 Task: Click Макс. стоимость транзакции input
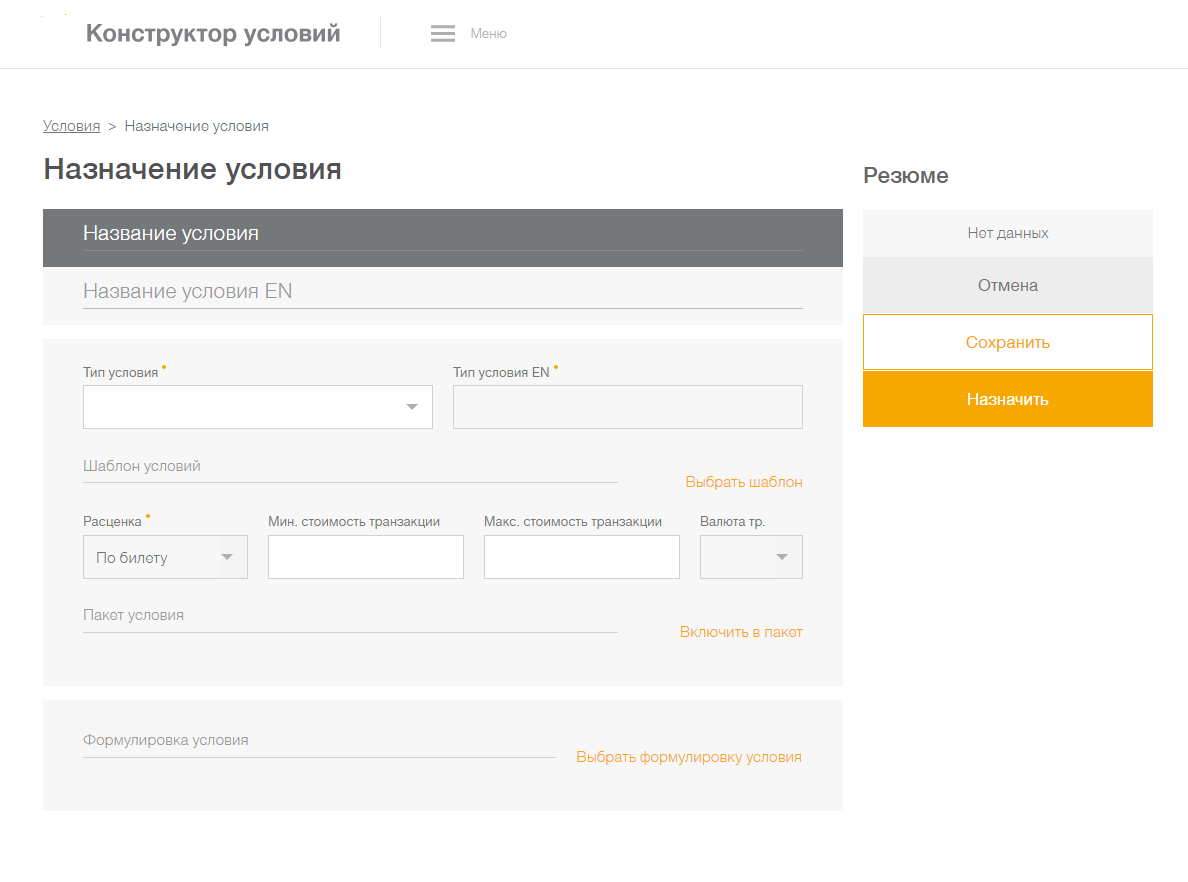click(x=581, y=557)
